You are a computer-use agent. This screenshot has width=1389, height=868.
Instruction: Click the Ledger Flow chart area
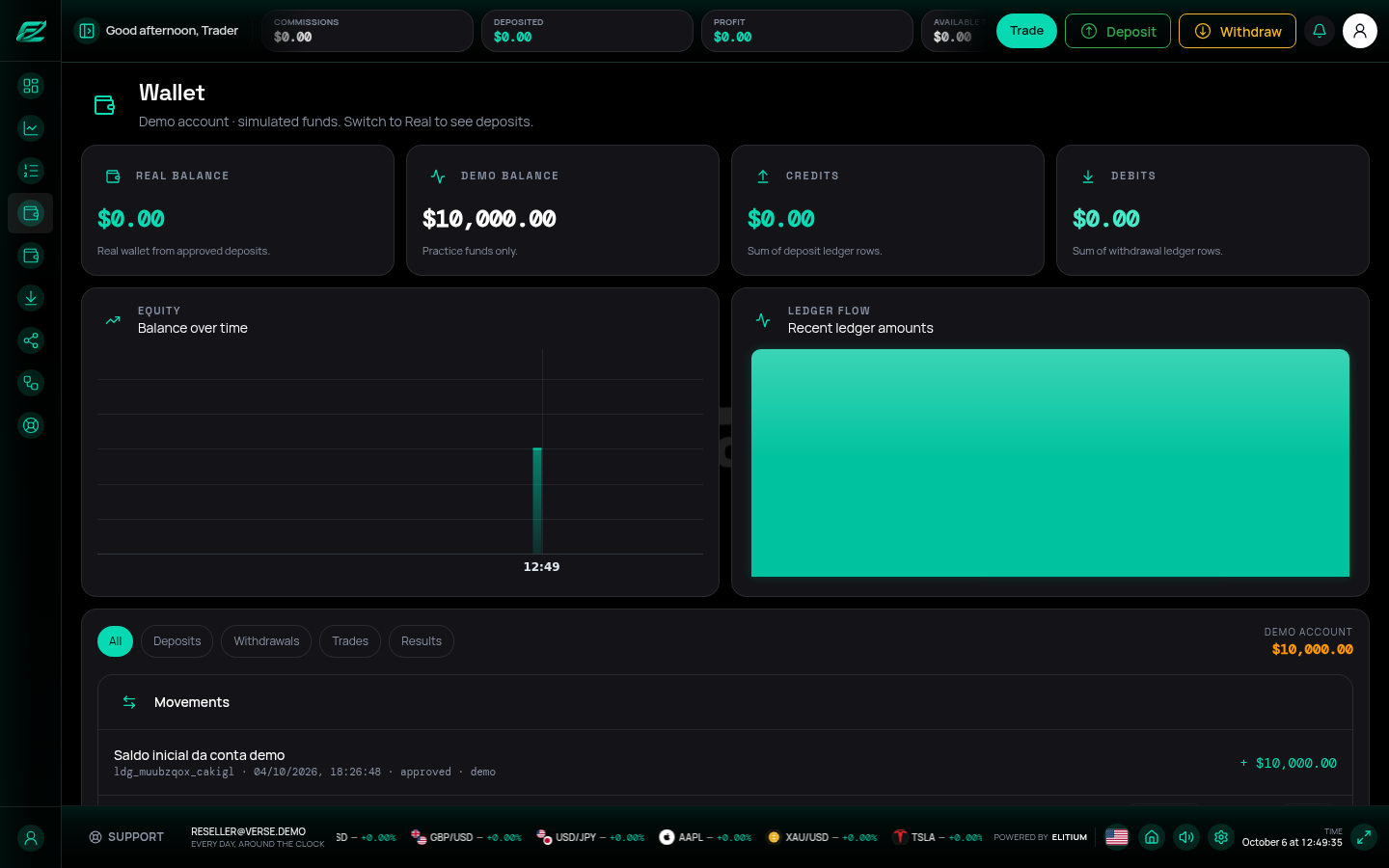[x=1050, y=463]
